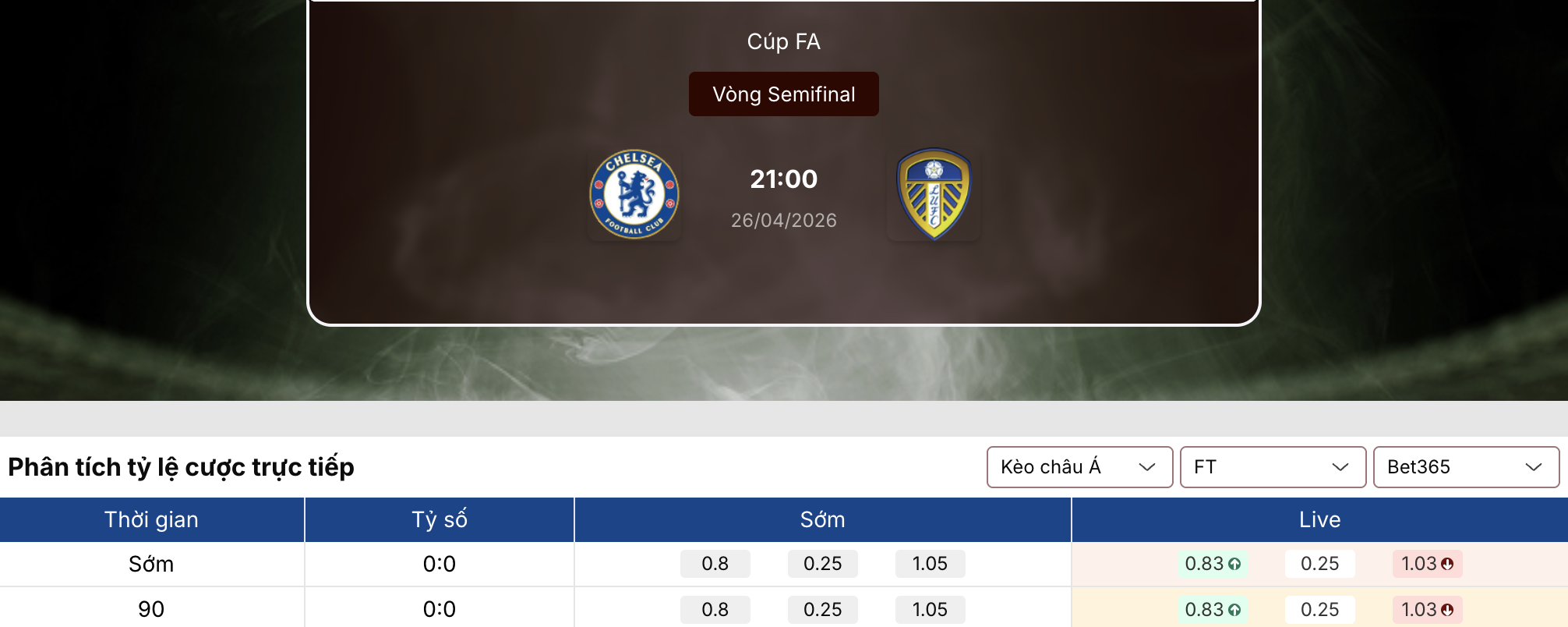Image resolution: width=1568 pixels, height=627 pixels.
Task: Click the 21:00 kickoff time
Action: tap(783, 179)
